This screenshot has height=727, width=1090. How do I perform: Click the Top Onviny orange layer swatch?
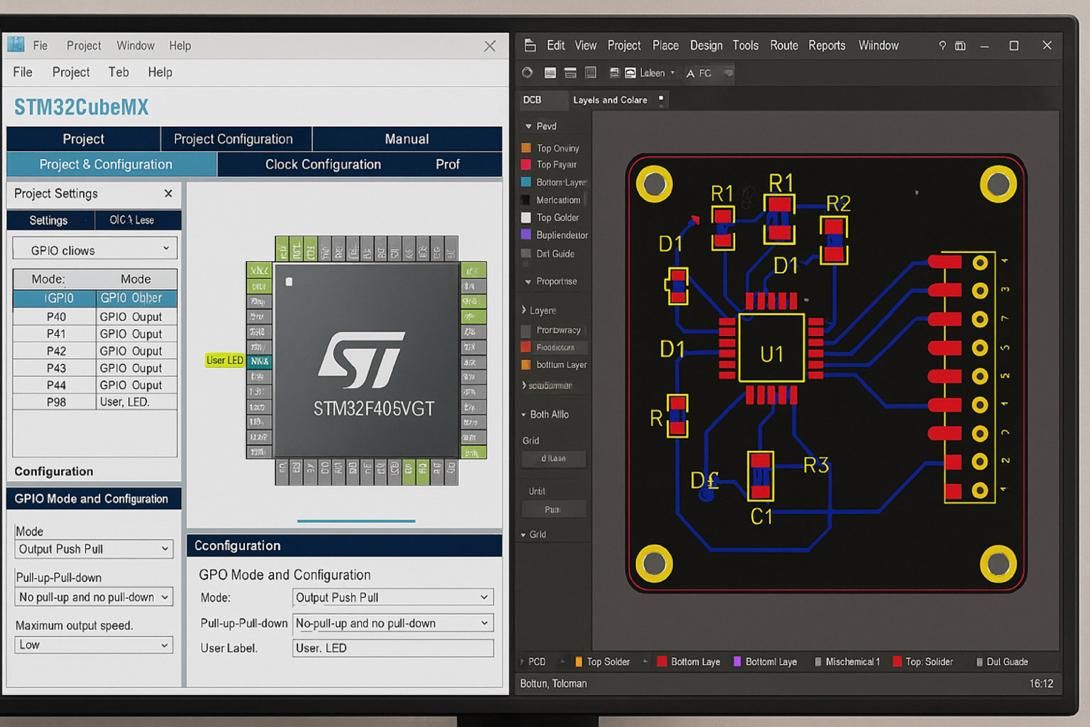point(526,147)
